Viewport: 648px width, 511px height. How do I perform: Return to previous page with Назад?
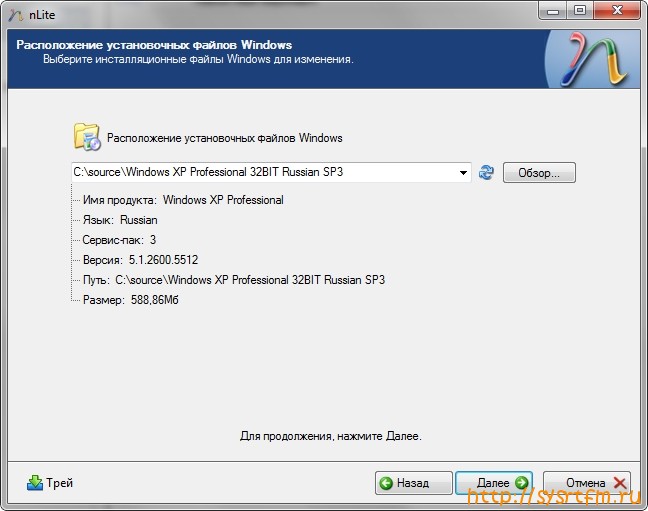414,483
